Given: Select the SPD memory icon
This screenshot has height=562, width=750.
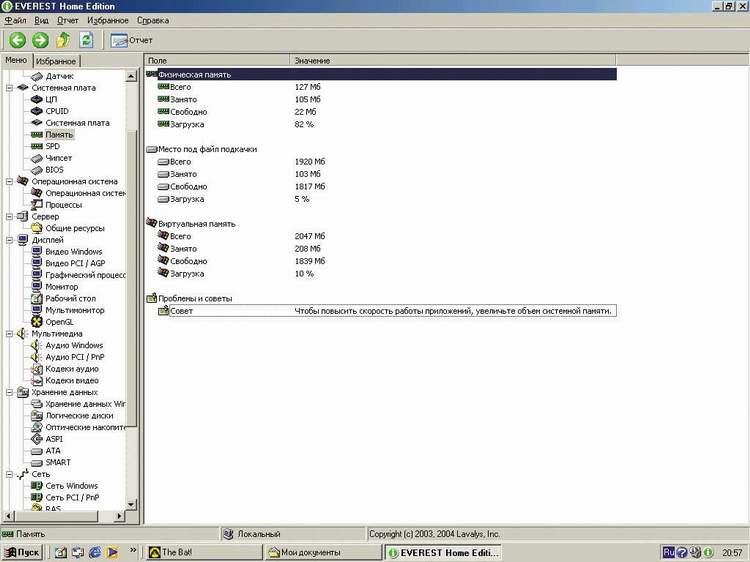Looking at the screenshot, I should pos(37,146).
